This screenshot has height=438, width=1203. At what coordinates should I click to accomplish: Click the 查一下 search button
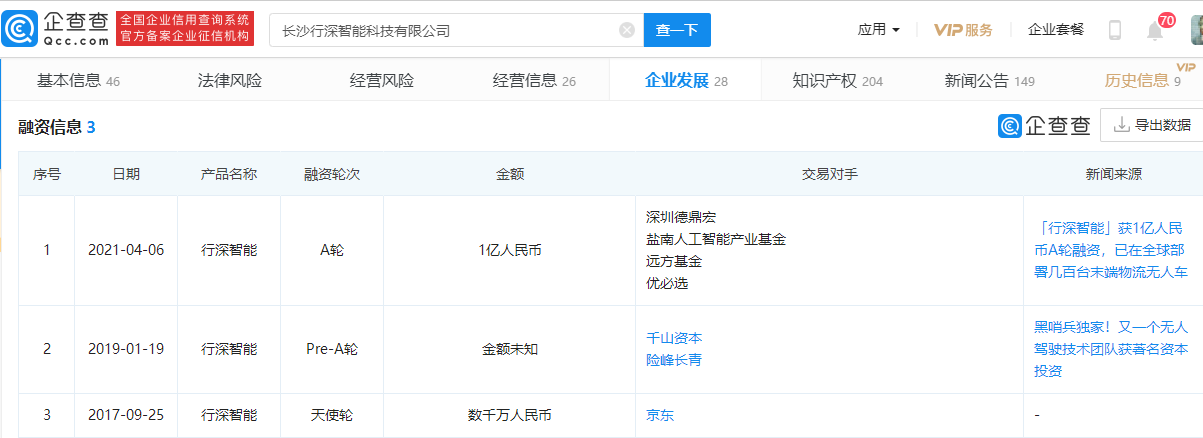click(677, 30)
